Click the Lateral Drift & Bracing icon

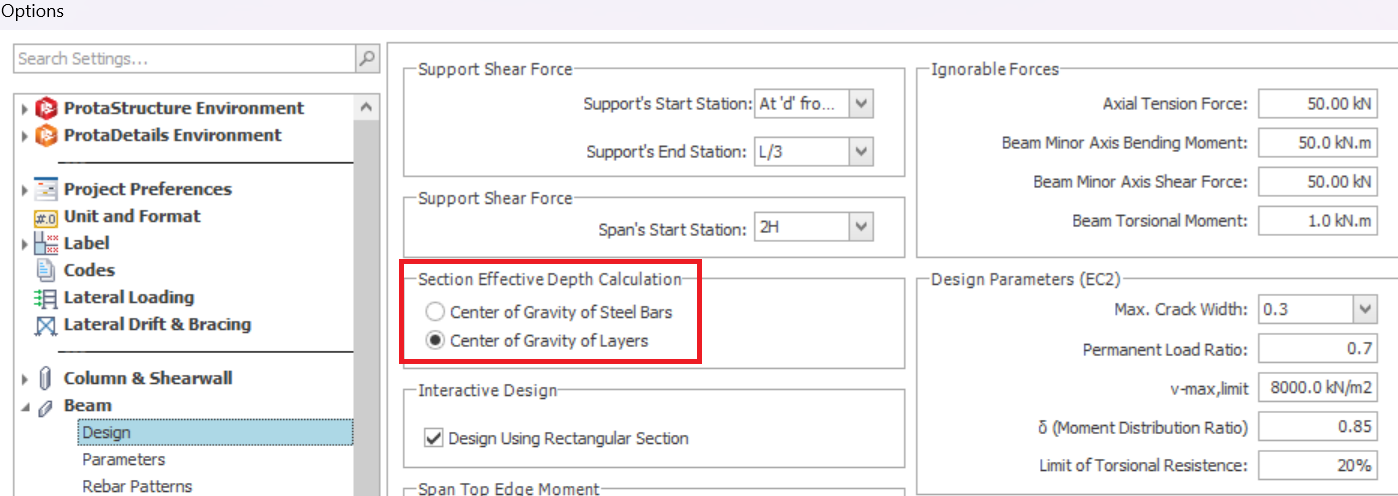[x=46, y=325]
